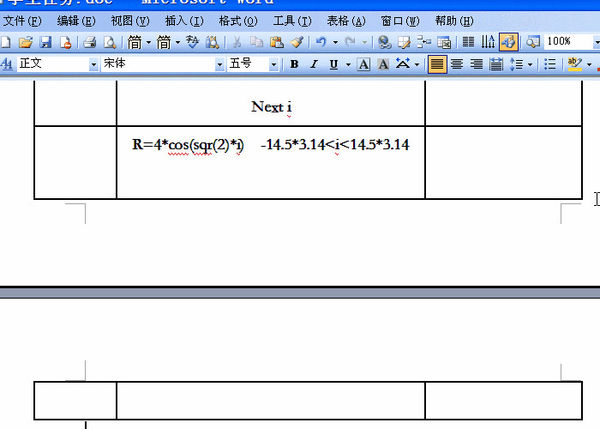The image size is (600, 429).
Task: Center-align the paragraph
Action: click(457, 64)
